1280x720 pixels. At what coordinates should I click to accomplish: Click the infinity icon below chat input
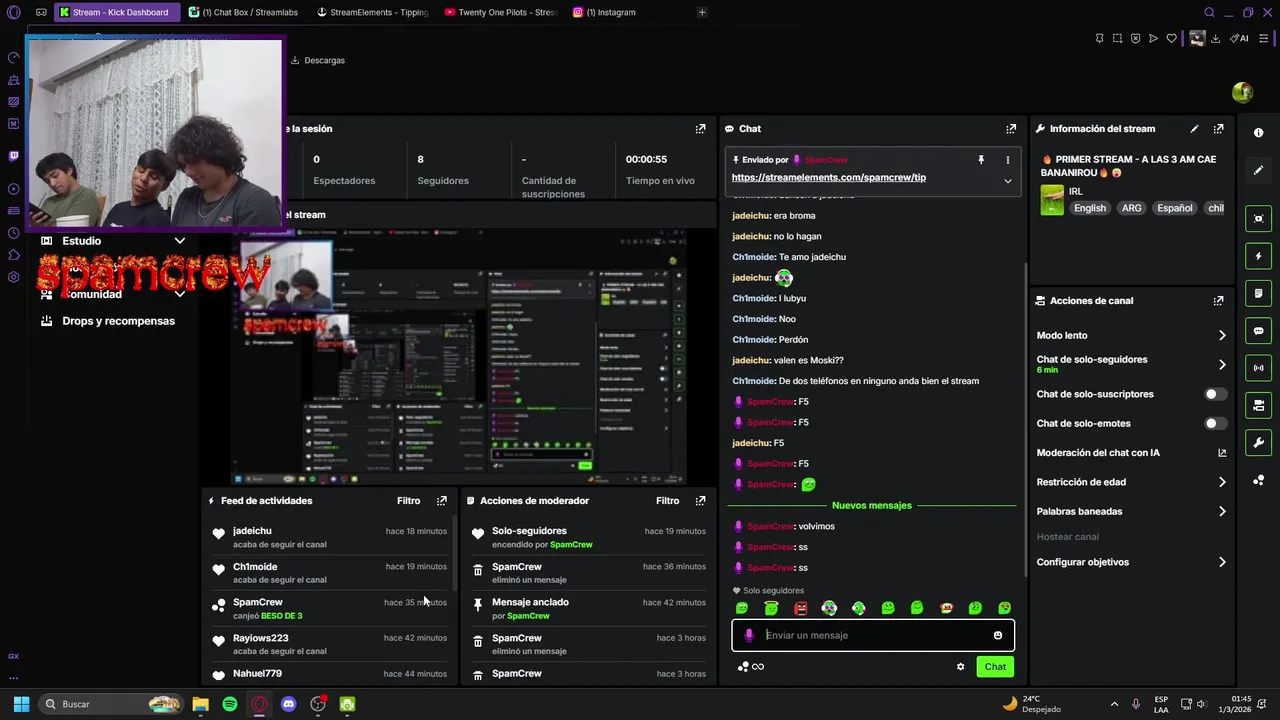click(758, 667)
